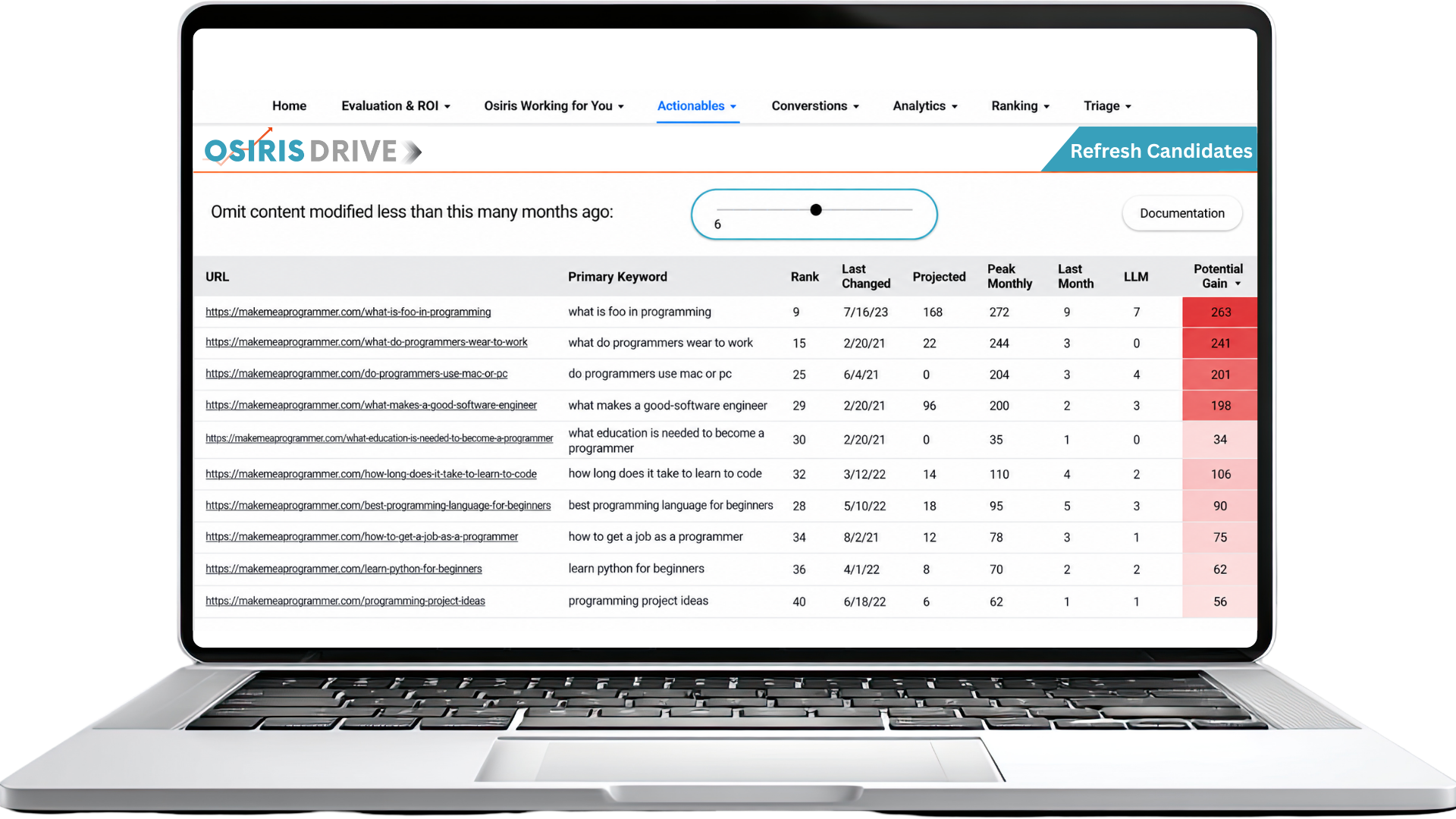1456x819 pixels.
Task: Click keyword 'what is foo in programming'
Action: point(639,312)
